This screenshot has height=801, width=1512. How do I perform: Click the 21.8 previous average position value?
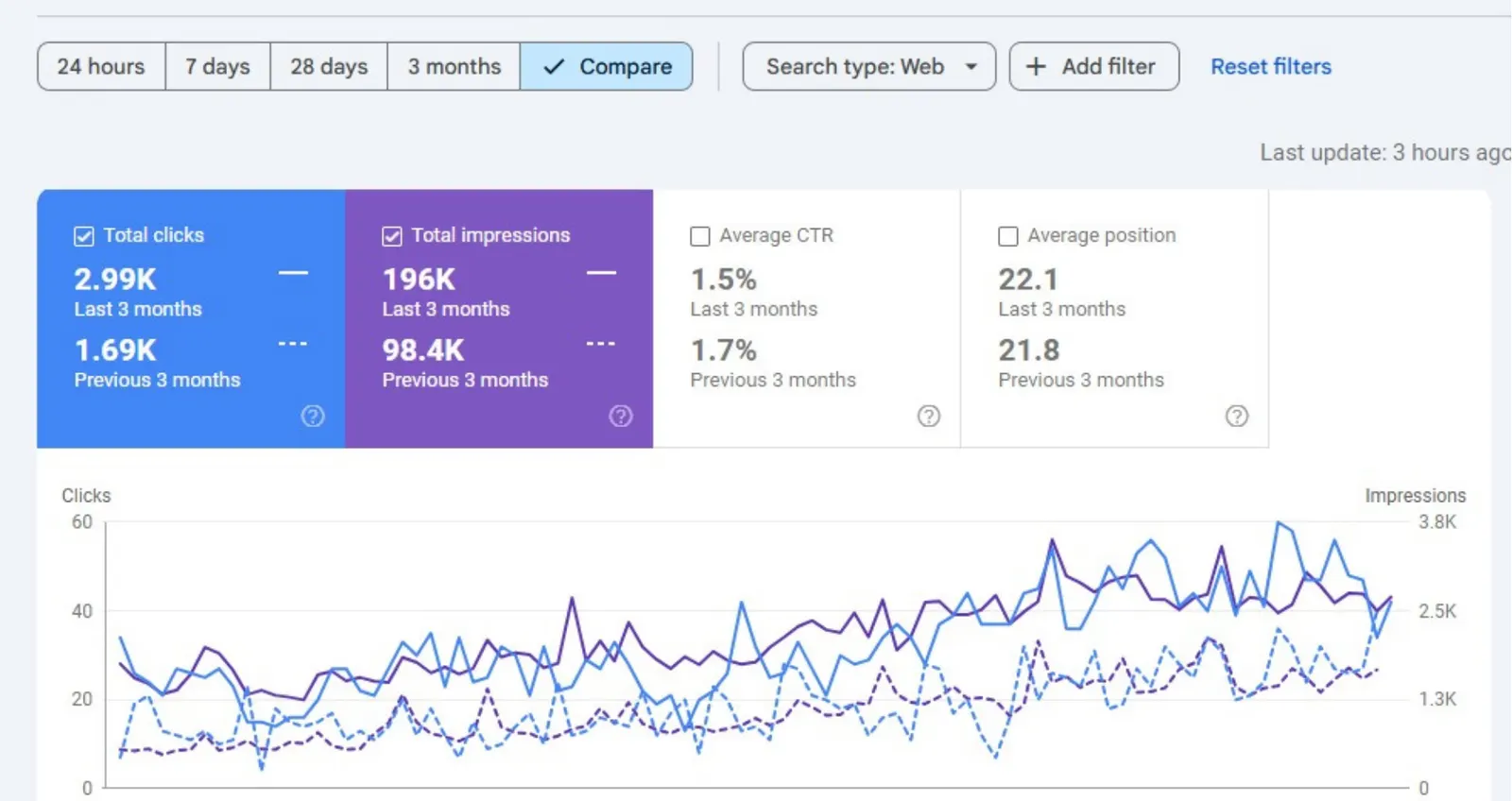point(1029,350)
